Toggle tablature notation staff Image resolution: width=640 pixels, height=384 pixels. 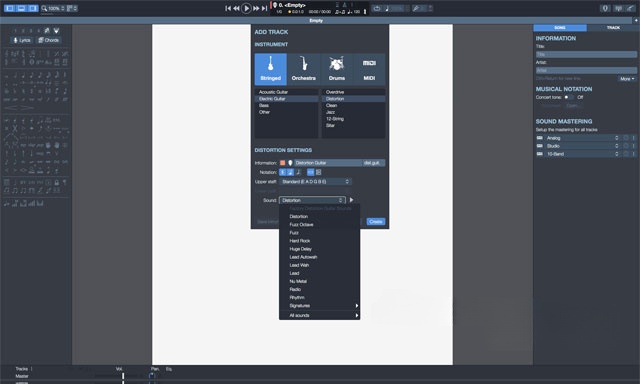click(290, 172)
